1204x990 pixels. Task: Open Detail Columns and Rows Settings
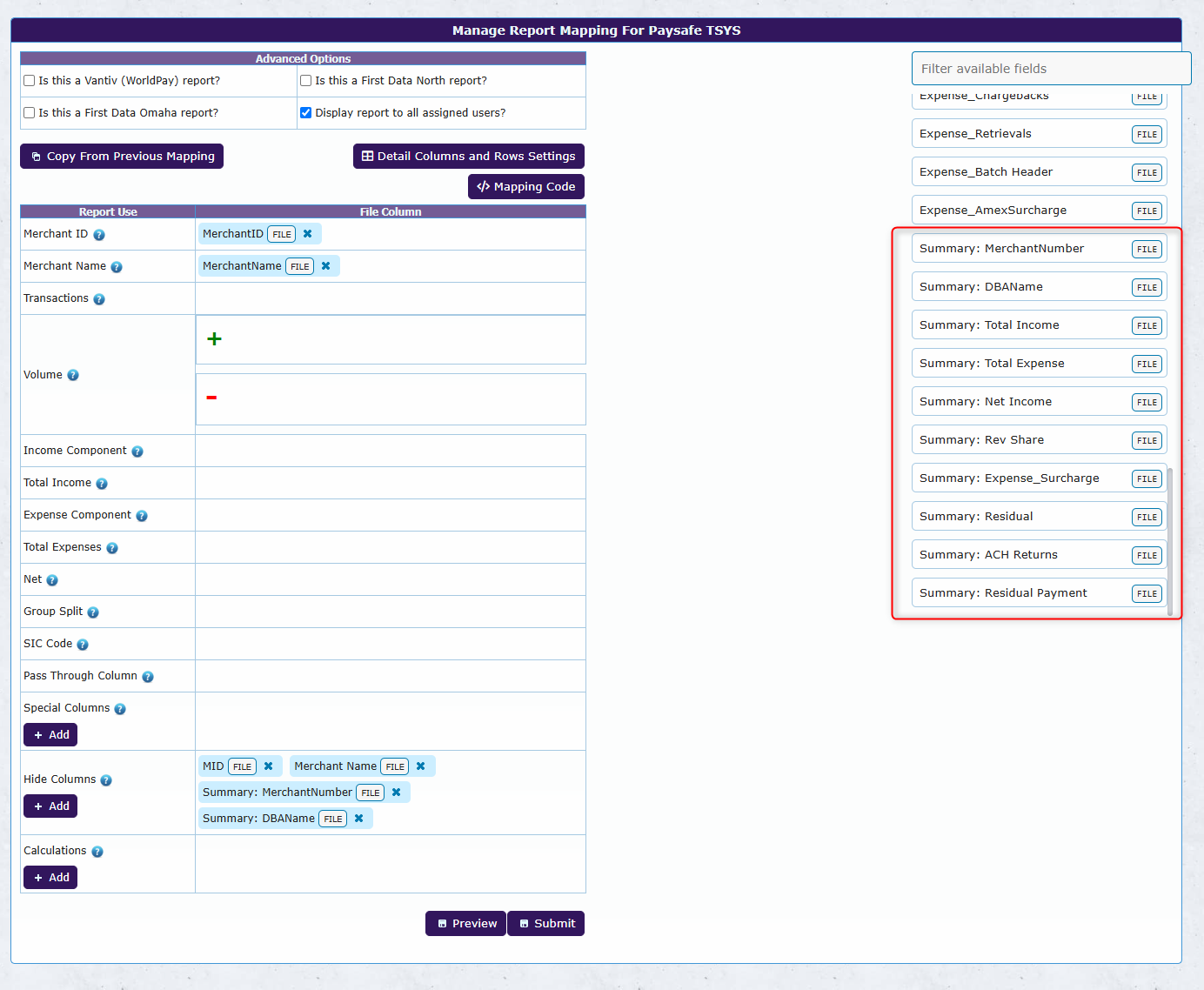[469, 157]
